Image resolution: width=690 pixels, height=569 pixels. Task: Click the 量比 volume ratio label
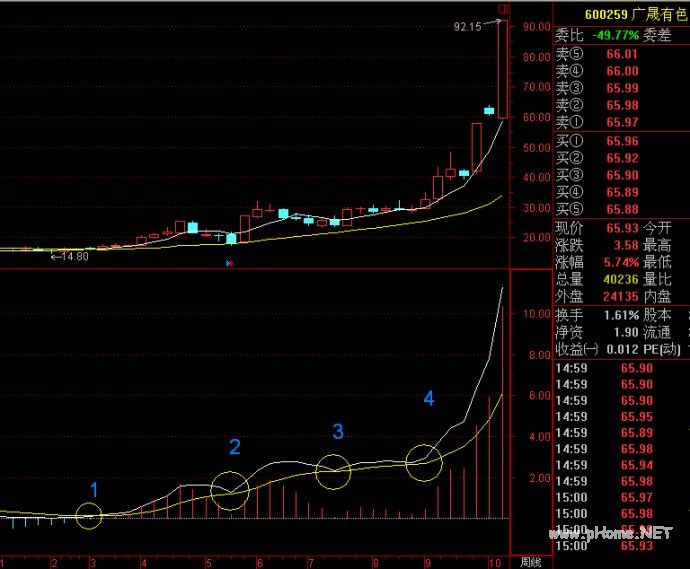(657, 279)
